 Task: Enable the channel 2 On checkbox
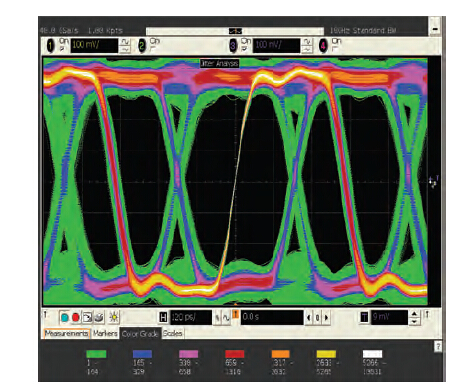pyautogui.click(x=153, y=49)
